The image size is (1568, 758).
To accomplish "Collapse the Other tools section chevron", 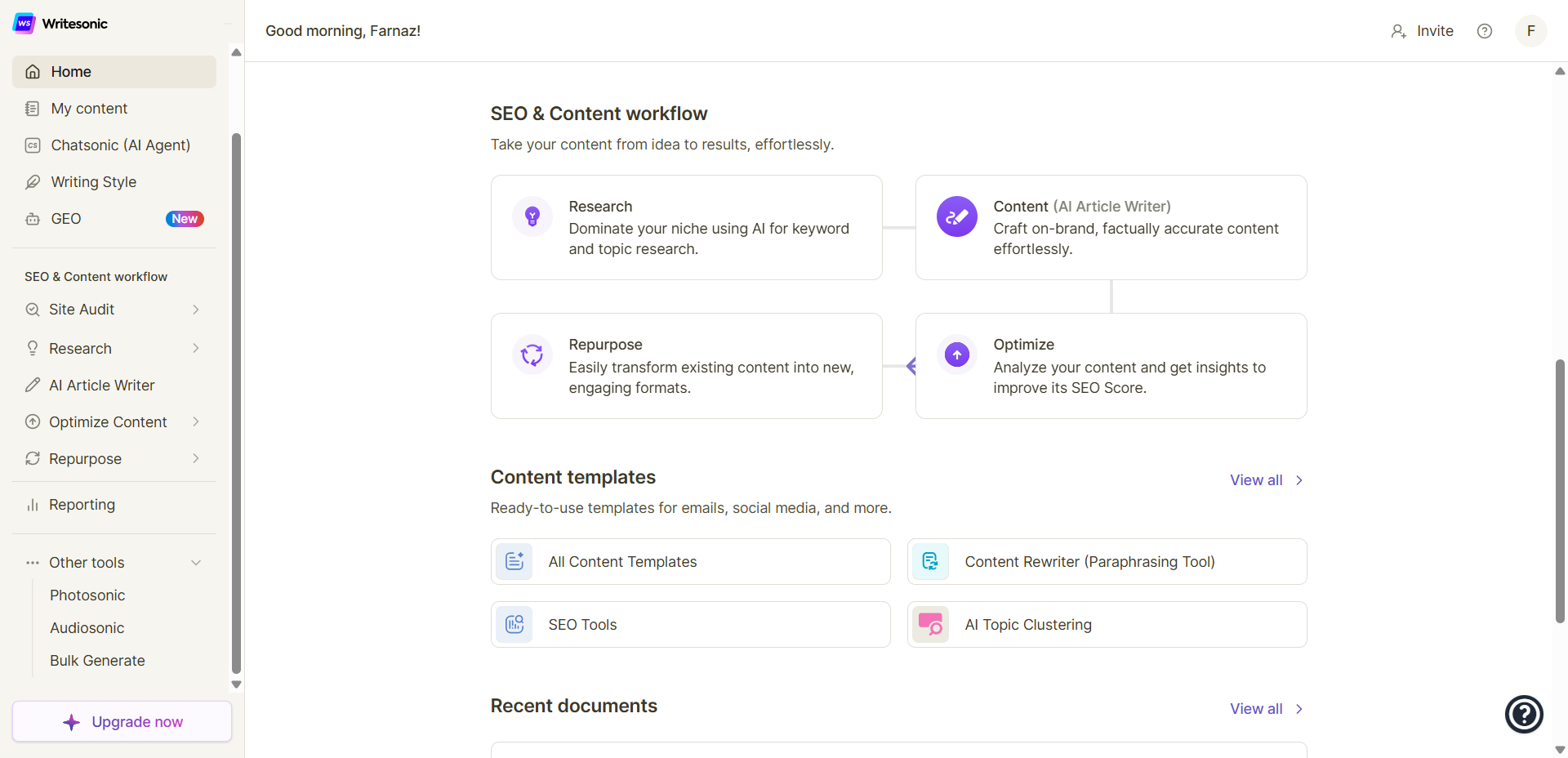I will pyautogui.click(x=196, y=563).
